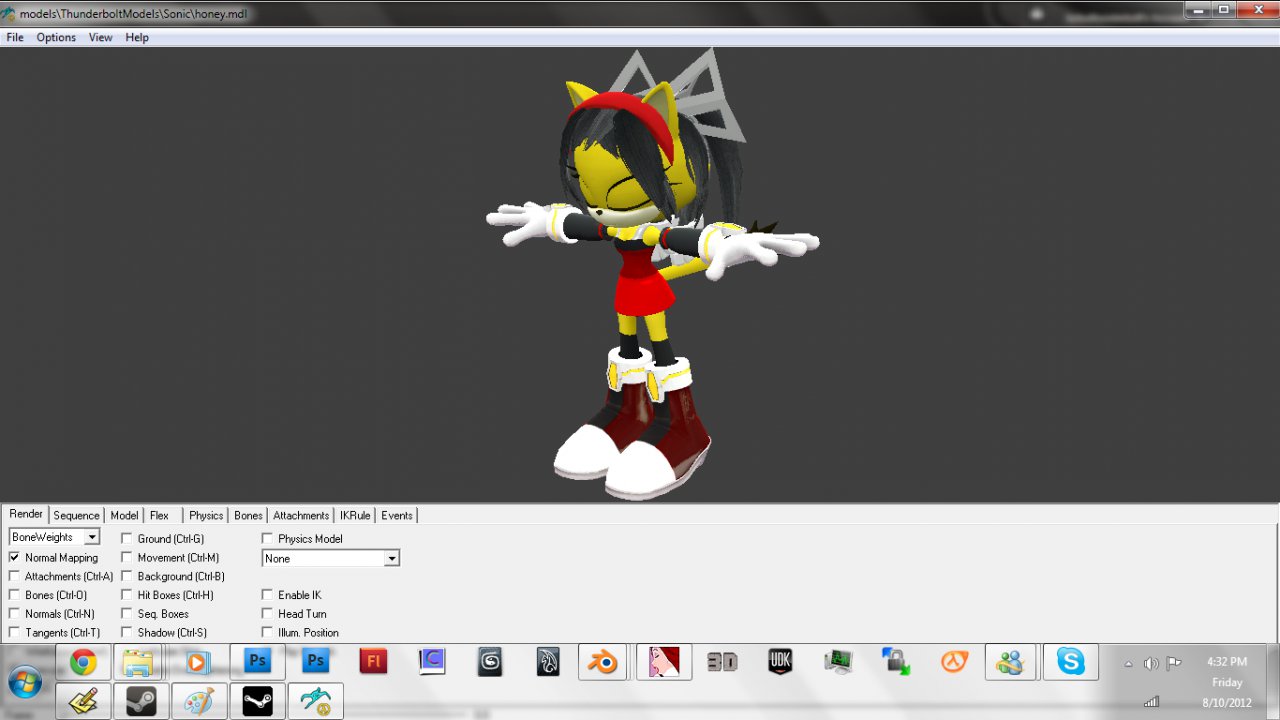Screen dimensions: 1280x720
Task: Click the 8/10/2012 date in the tray
Action: (1227, 702)
